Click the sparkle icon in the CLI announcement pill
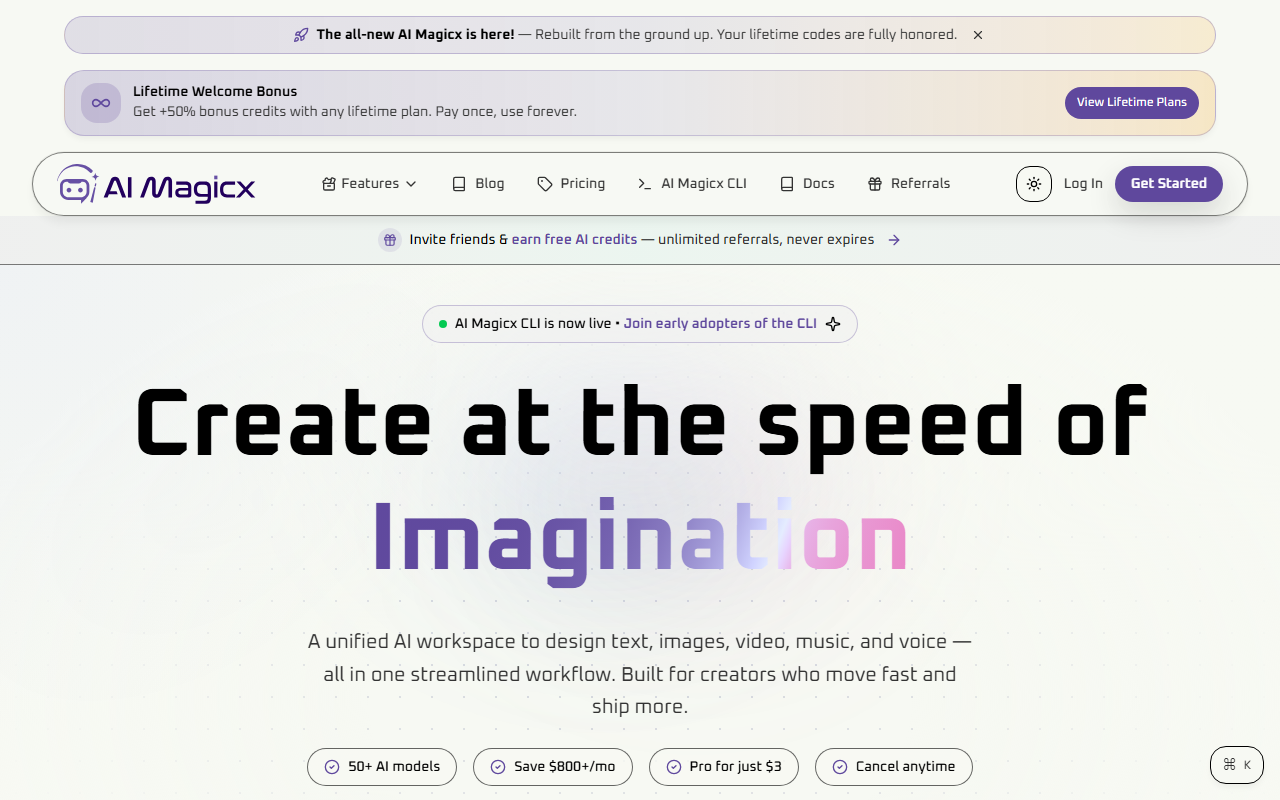The image size is (1280, 800). tap(833, 324)
